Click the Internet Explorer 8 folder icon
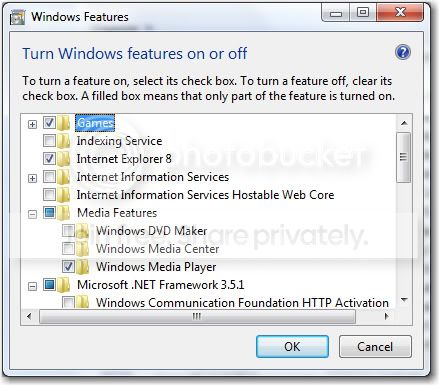439x385 pixels. click(x=63, y=159)
